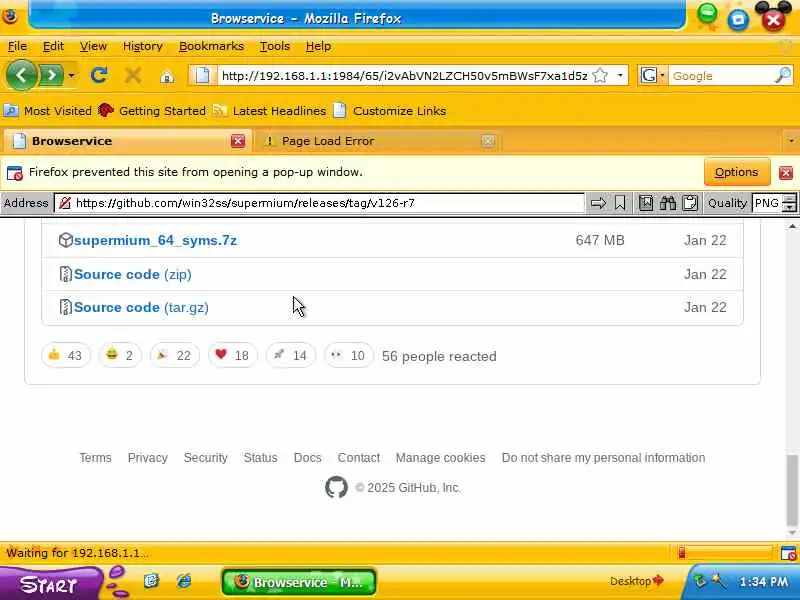The height and width of the screenshot is (600, 800).
Task: Click the Windows Start button
Action: (51, 584)
